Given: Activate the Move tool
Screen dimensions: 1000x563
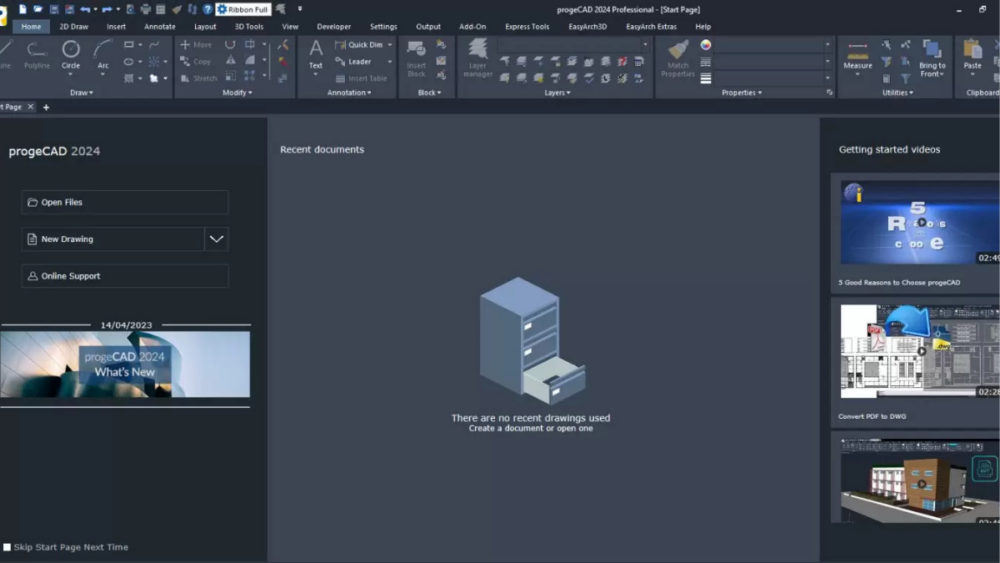Looking at the screenshot, I should click(196, 45).
